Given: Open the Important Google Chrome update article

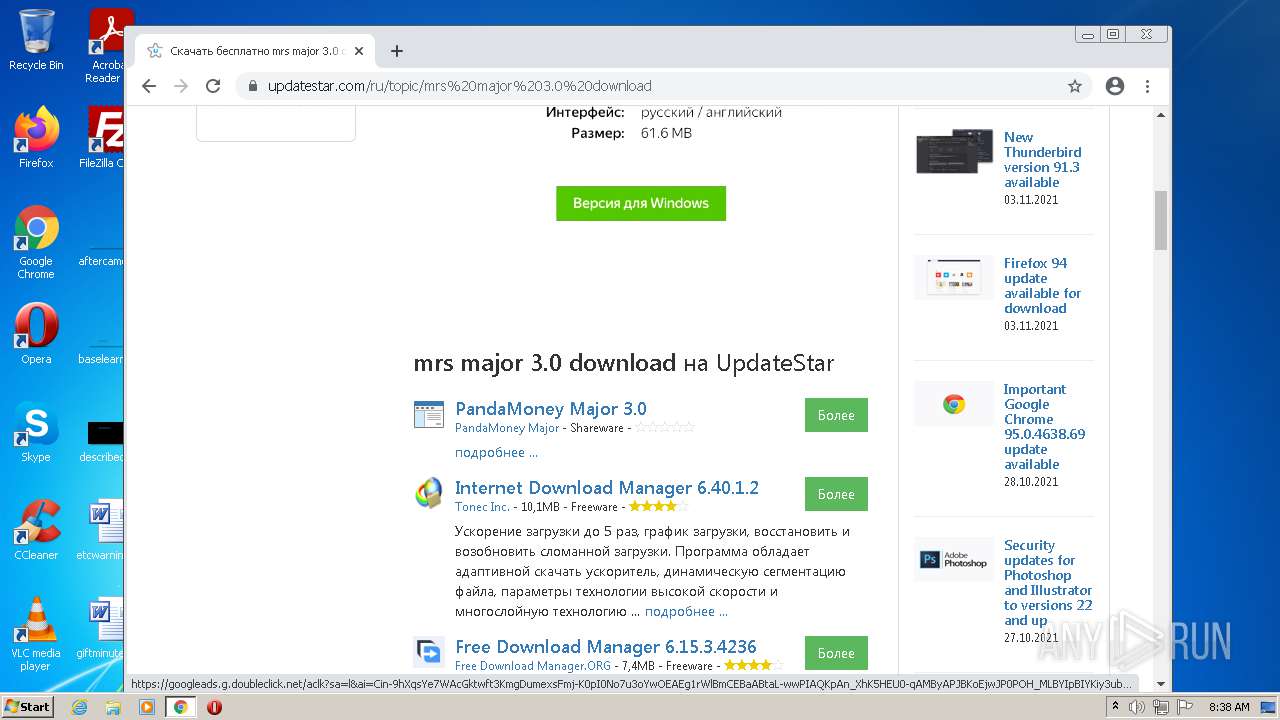Looking at the screenshot, I should click(1044, 427).
